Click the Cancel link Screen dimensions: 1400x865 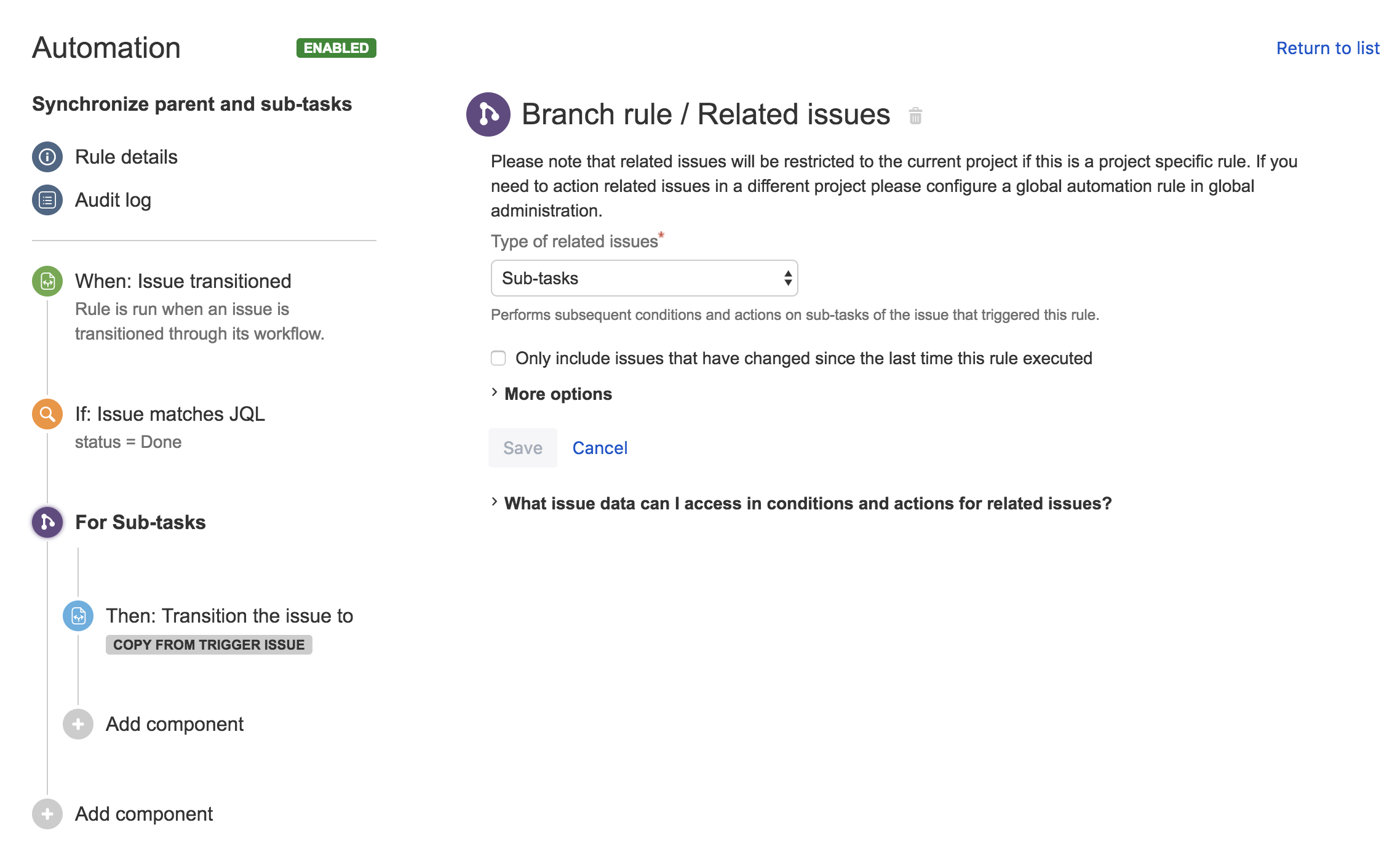tap(600, 448)
